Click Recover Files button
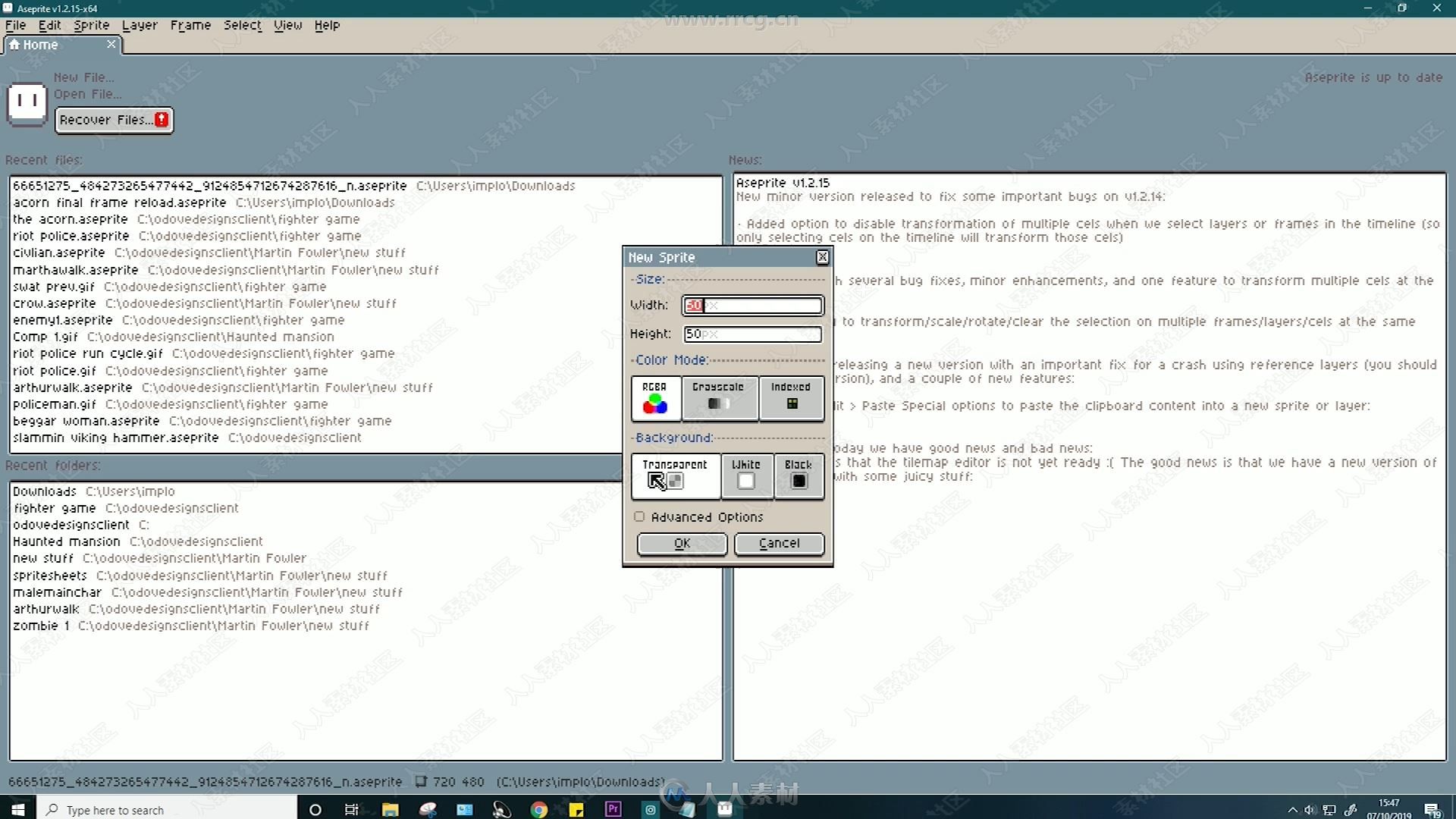 point(114,120)
